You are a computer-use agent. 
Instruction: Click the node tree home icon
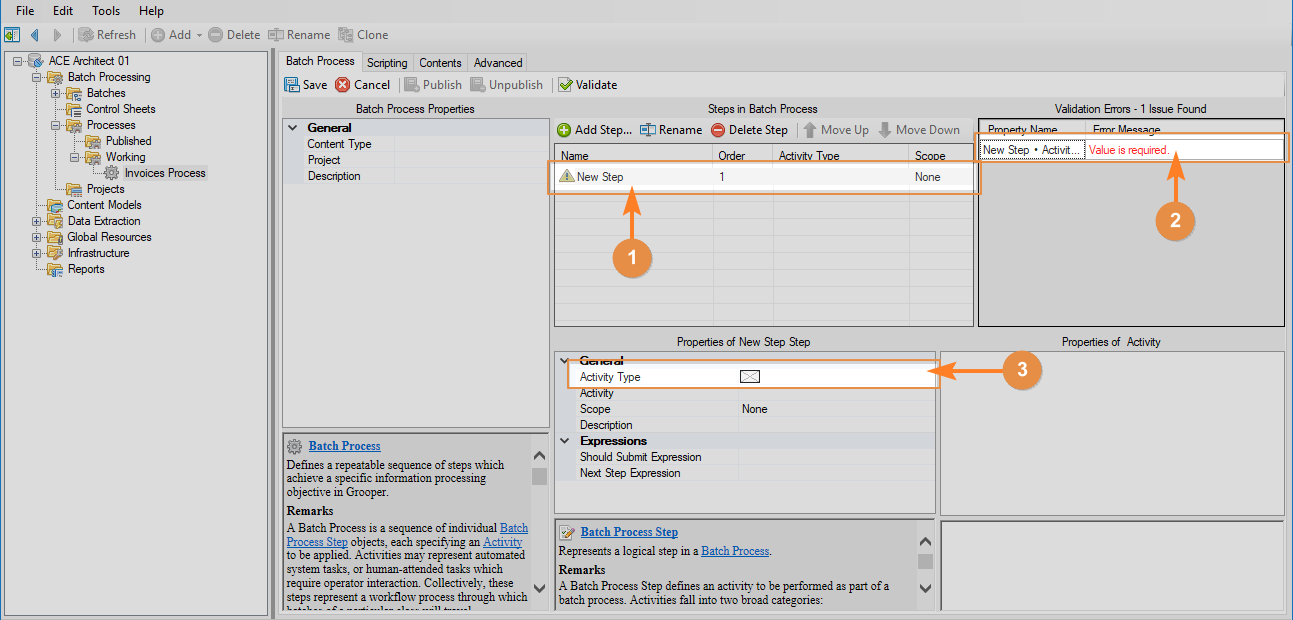point(12,35)
